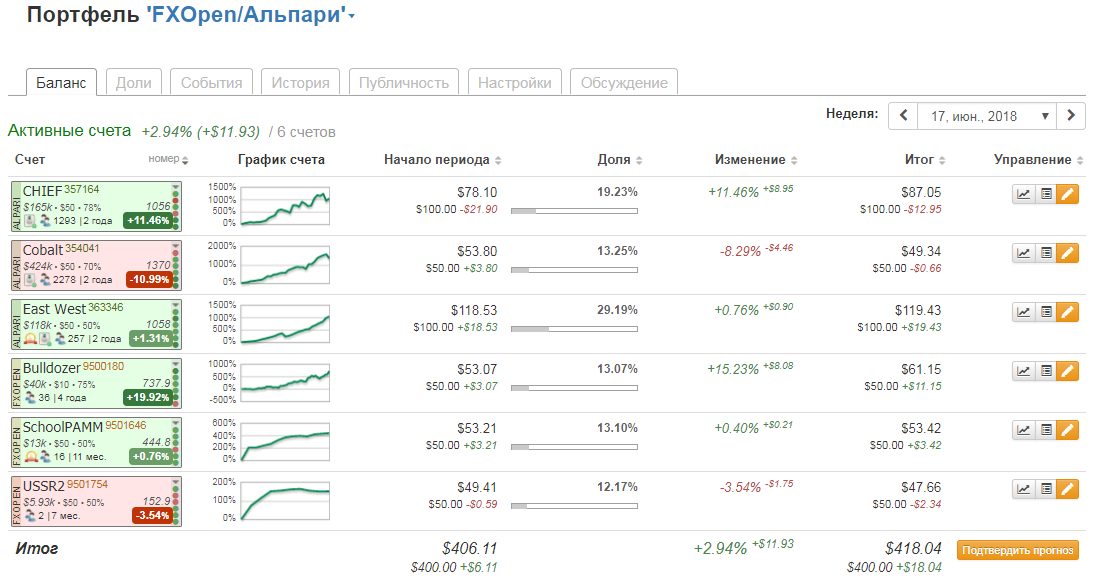Open the week date dropdown
Image resolution: width=1093 pixels, height=583 pixels.
tap(987, 116)
